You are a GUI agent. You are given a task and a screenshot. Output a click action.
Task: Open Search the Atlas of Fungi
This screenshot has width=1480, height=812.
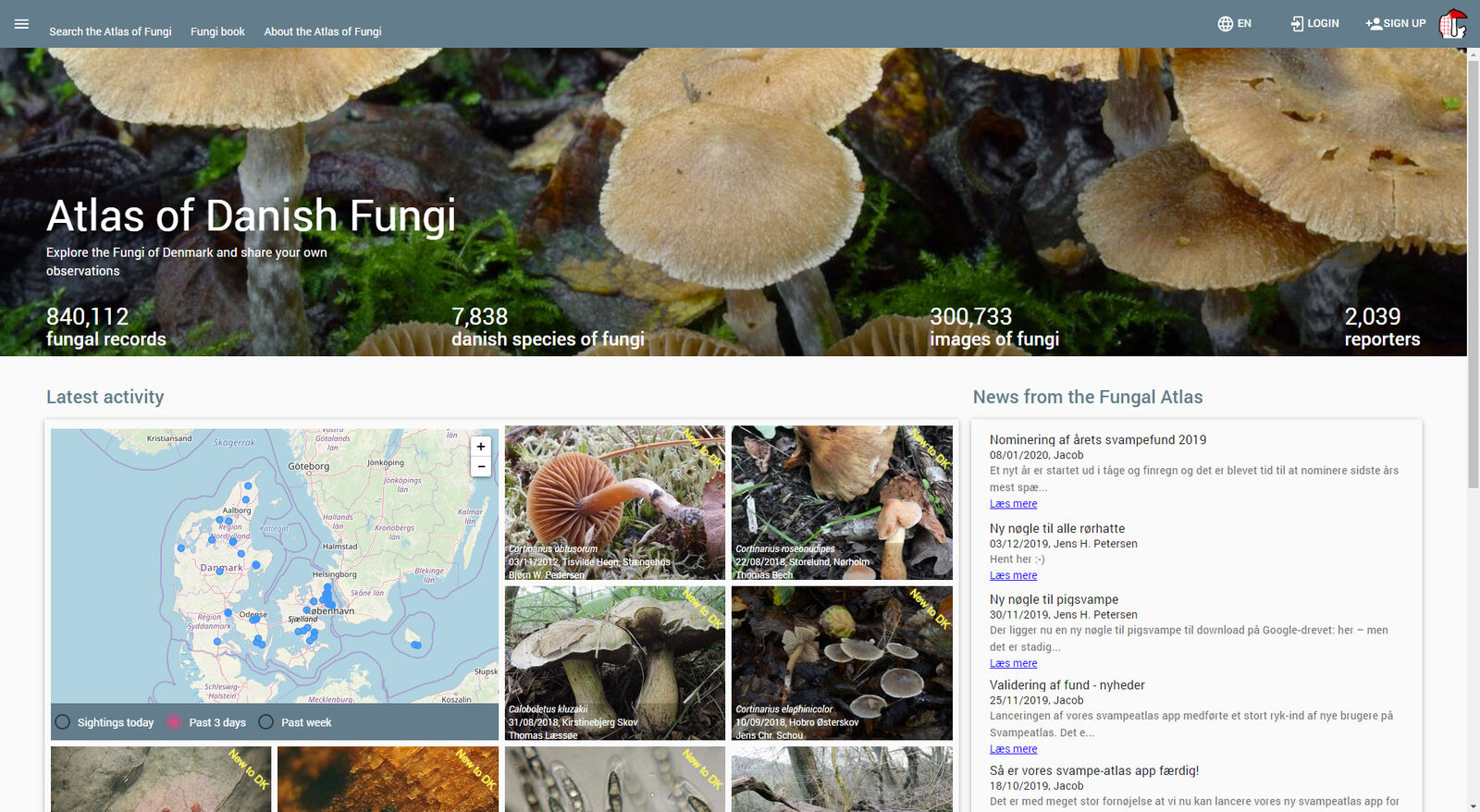pos(110,31)
